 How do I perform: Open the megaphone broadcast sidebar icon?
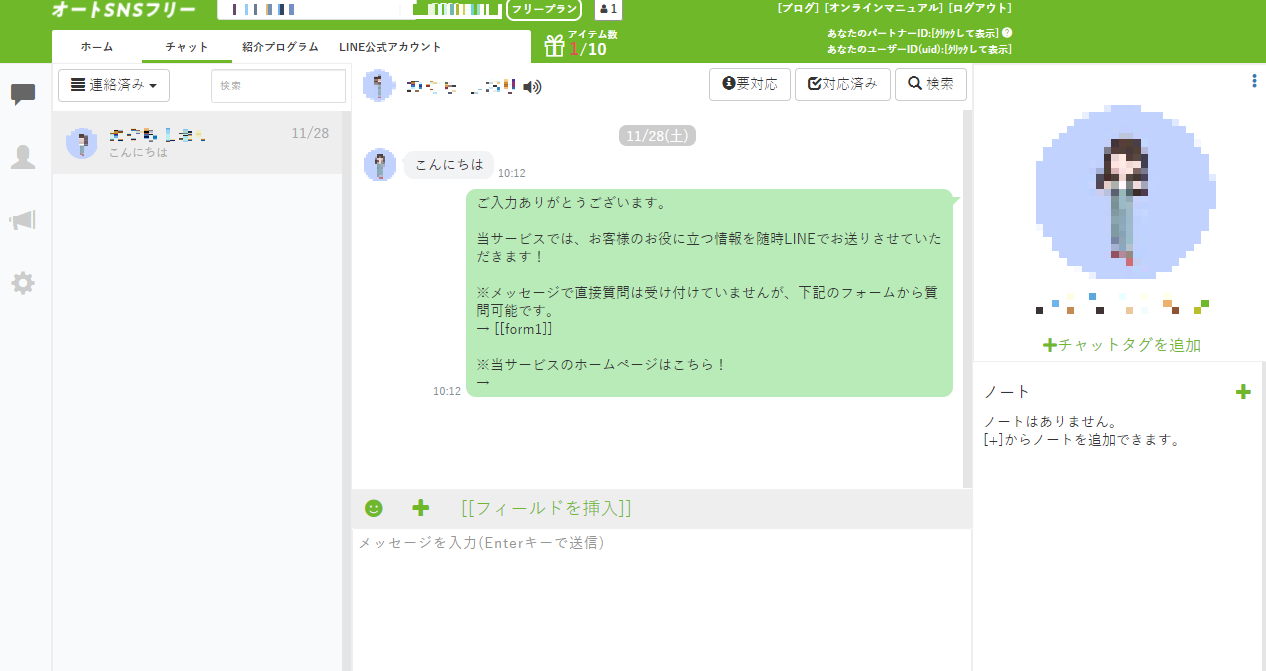pos(23,220)
